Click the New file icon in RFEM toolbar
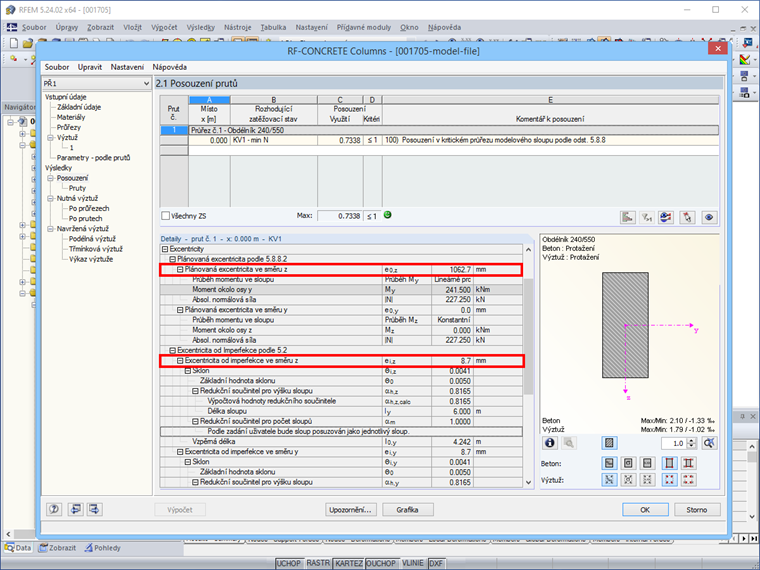The image size is (760, 570). coord(14,43)
